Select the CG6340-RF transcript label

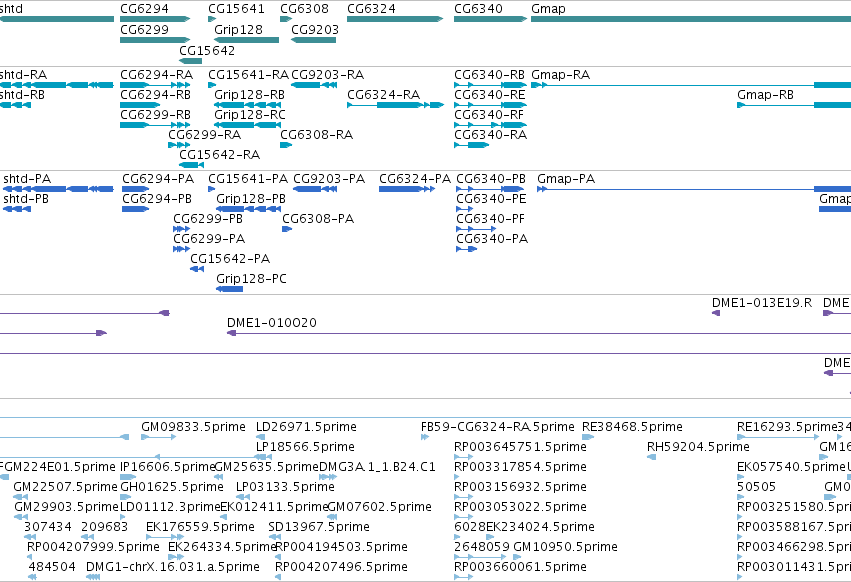pyautogui.click(x=489, y=115)
